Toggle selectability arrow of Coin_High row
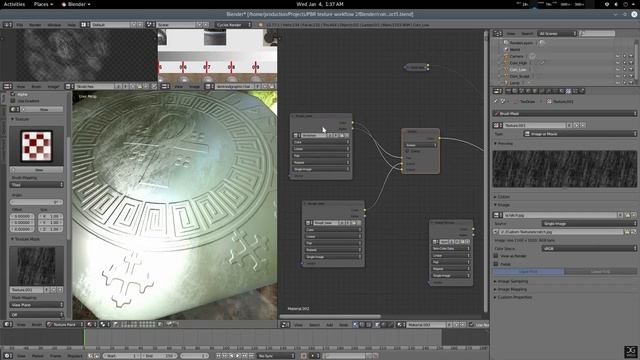The width and height of the screenshot is (640, 360). (624, 63)
